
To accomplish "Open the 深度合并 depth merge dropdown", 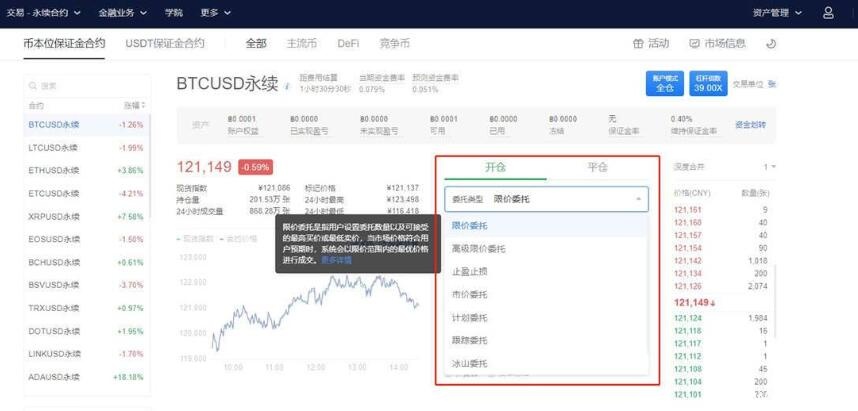I will 770,166.
